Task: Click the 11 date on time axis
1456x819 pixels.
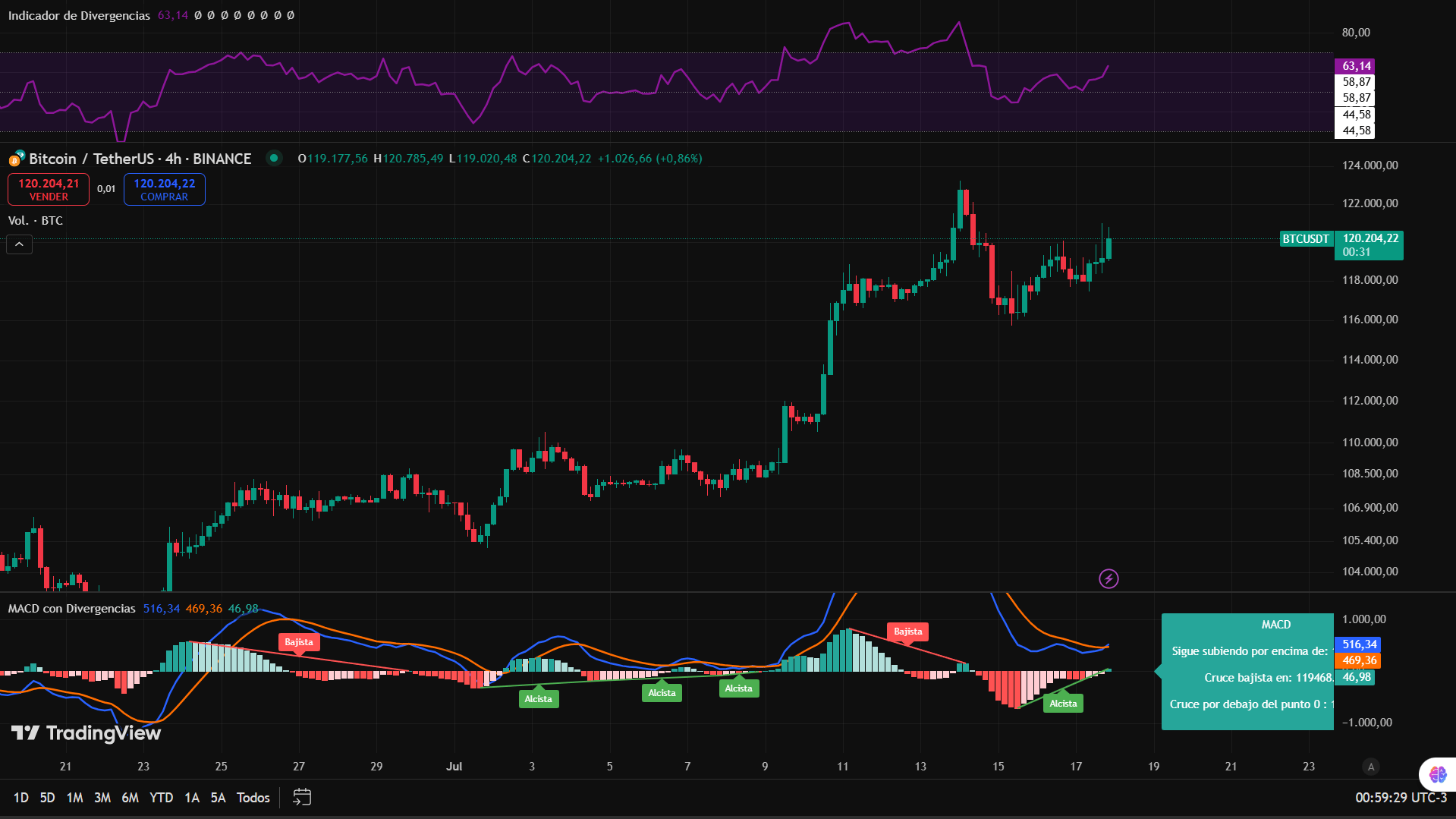Action: [x=842, y=767]
